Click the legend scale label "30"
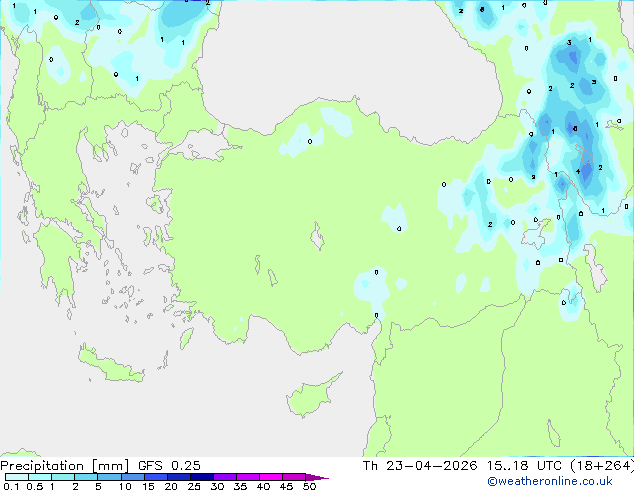634x490 pixels. point(218,486)
